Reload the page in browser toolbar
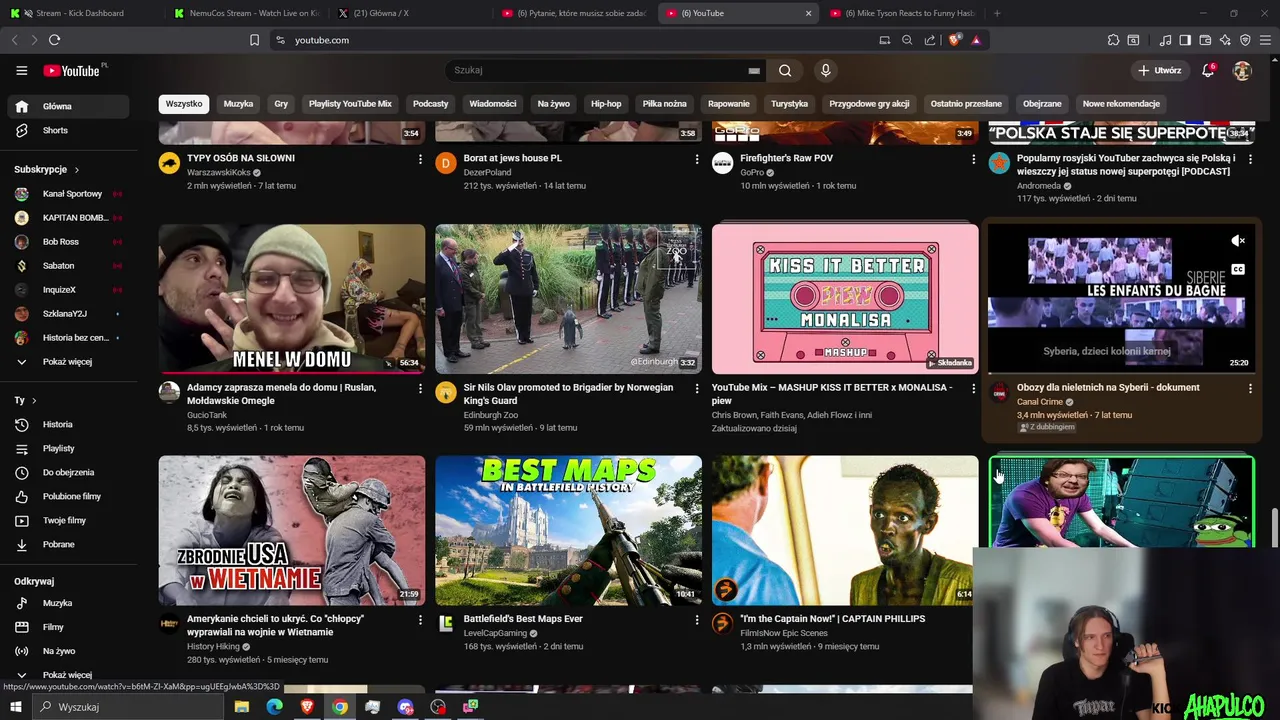Image resolution: width=1280 pixels, height=720 pixels. (54, 40)
